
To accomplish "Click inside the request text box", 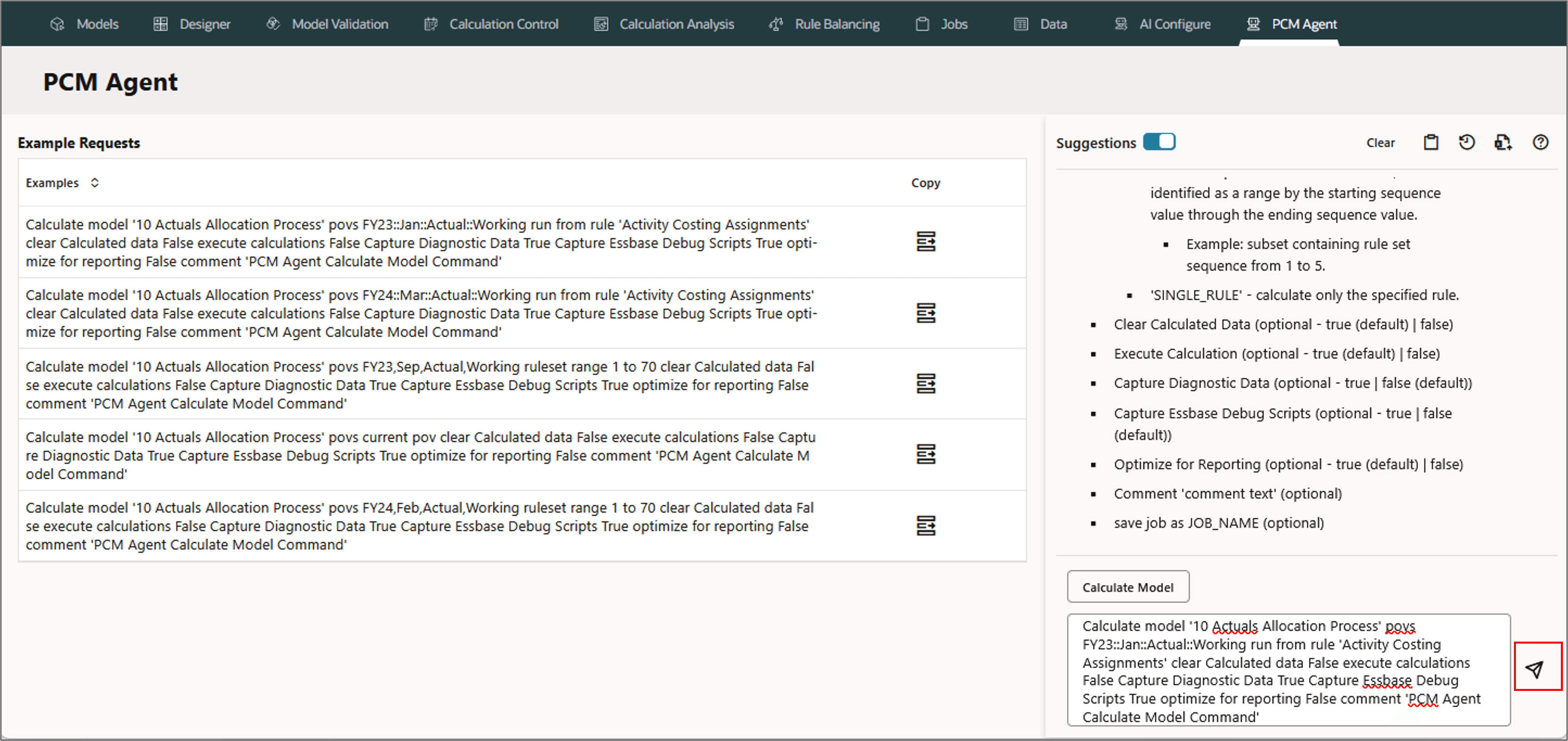I will point(1287,669).
